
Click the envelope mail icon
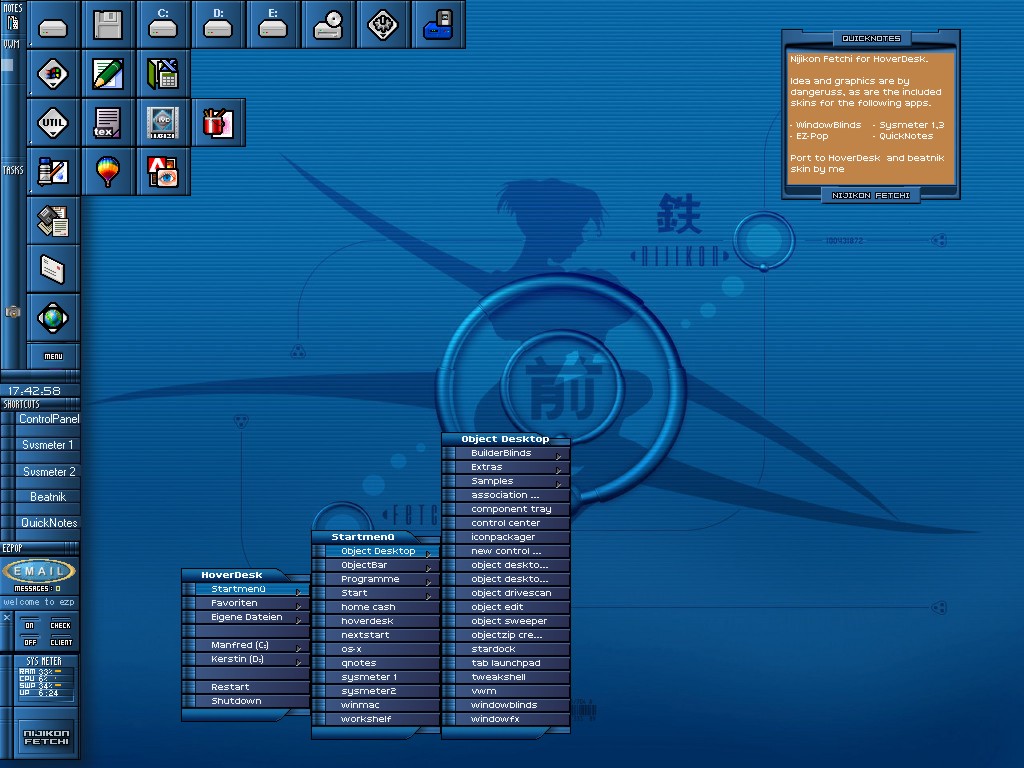point(53,269)
